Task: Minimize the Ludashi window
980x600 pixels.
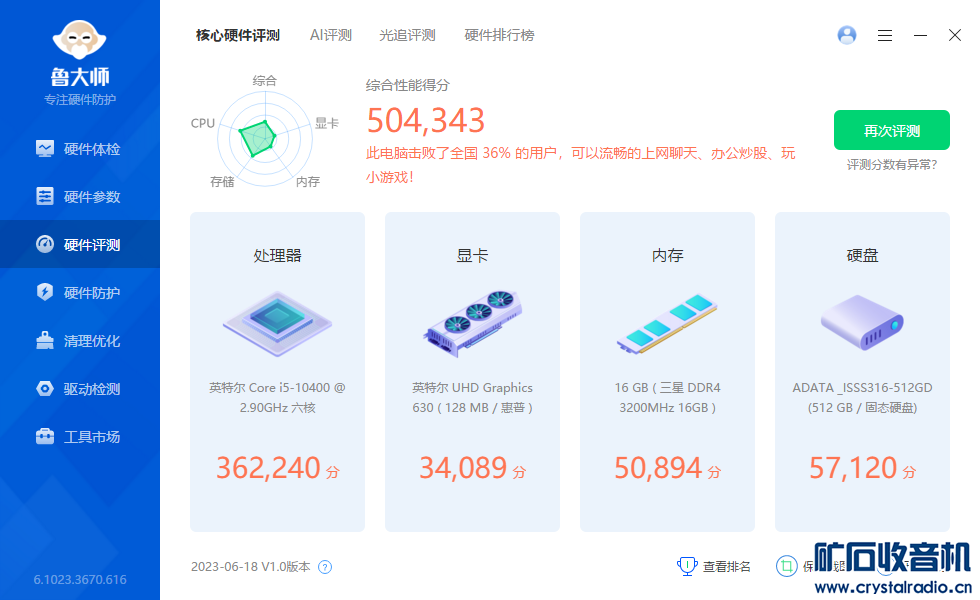Action: (x=920, y=36)
